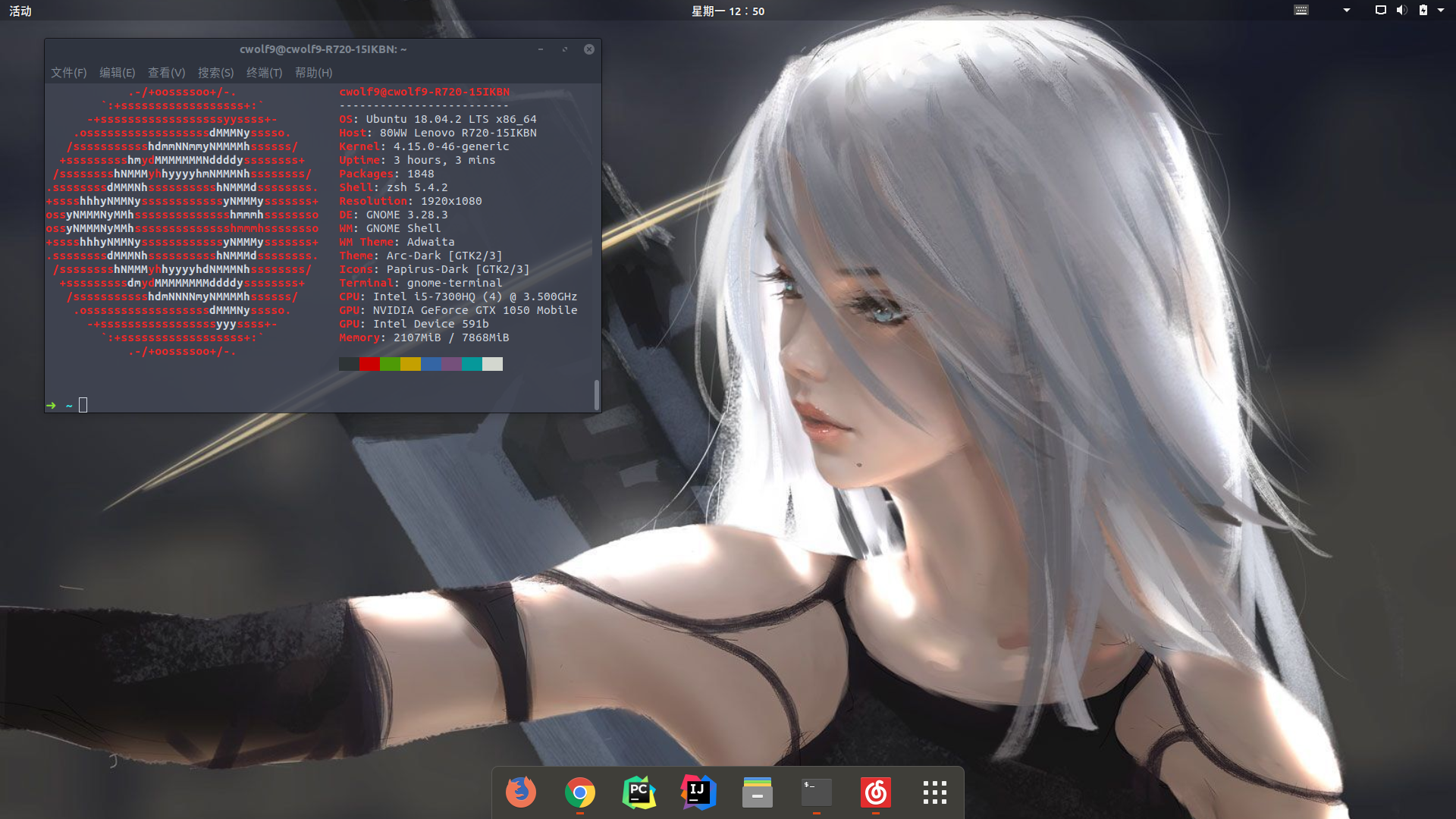Open the terminal dock icon
The width and height of the screenshot is (1456, 819).
pyautogui.click(x=817, y=792)
